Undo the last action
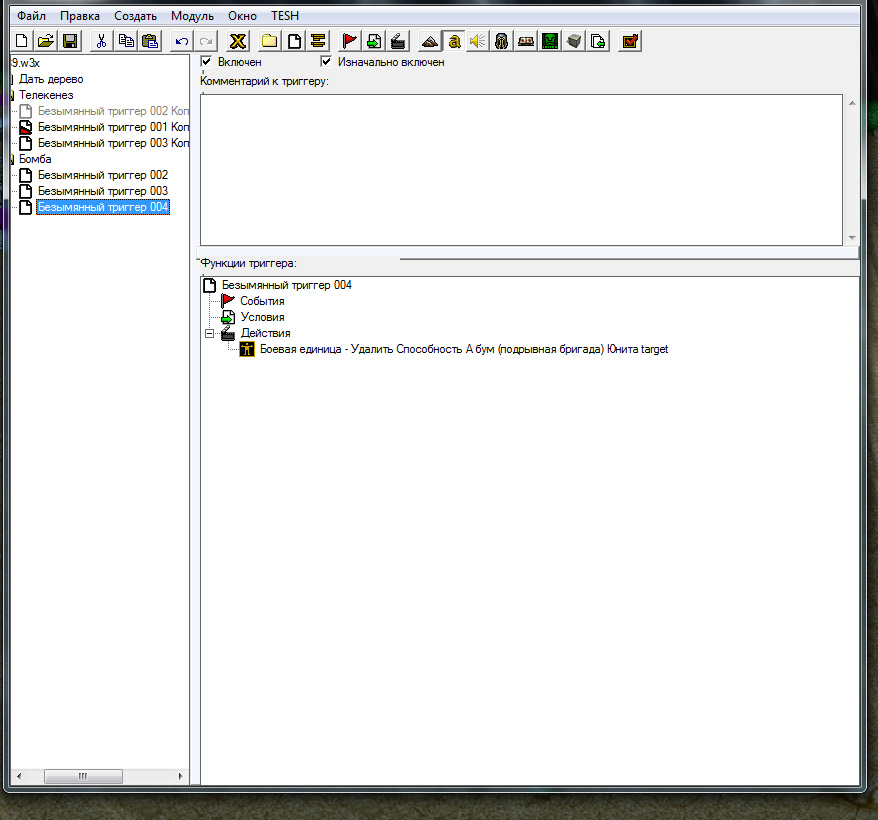The image size is (878, 820). point(181,41)
